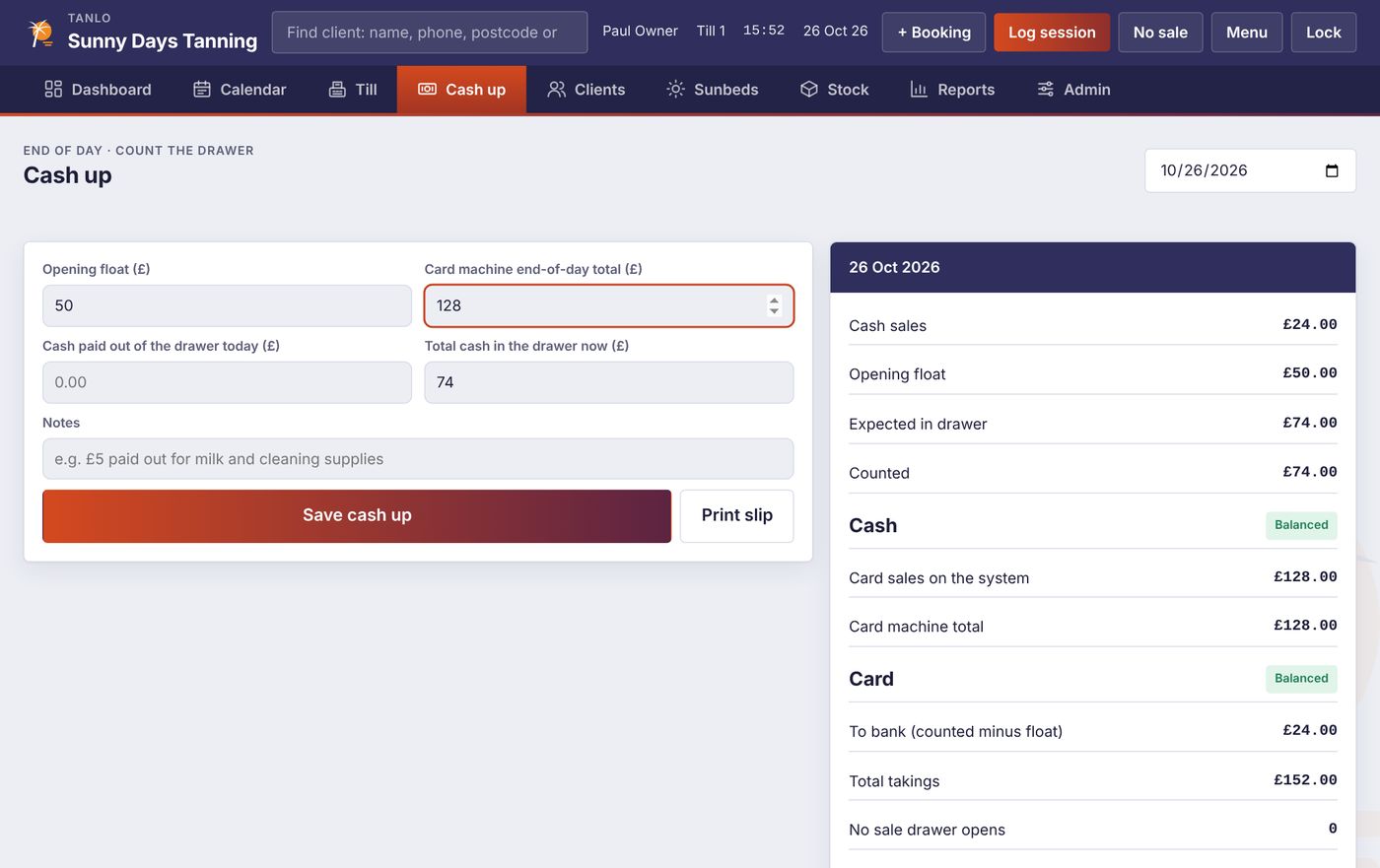Decrease card machine total with down arrow

(x=774, y=311)
